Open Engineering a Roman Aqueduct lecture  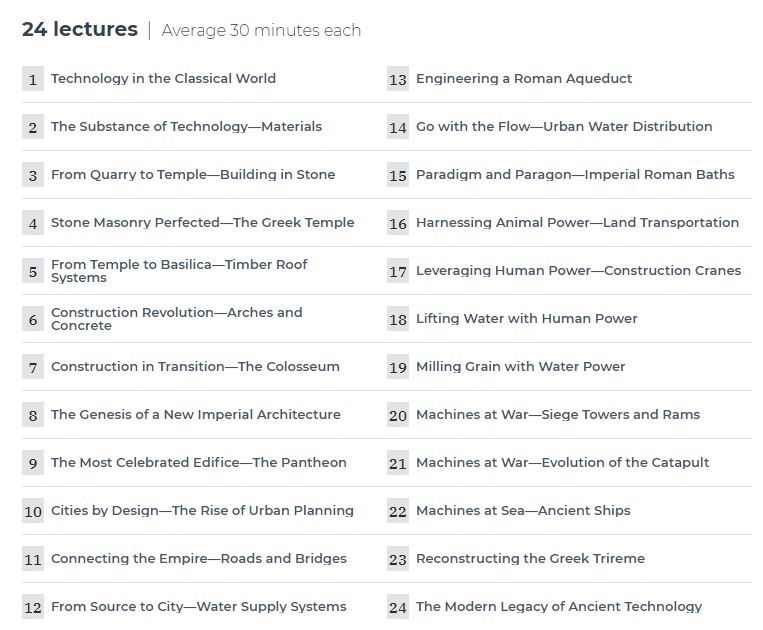[524, 79]
